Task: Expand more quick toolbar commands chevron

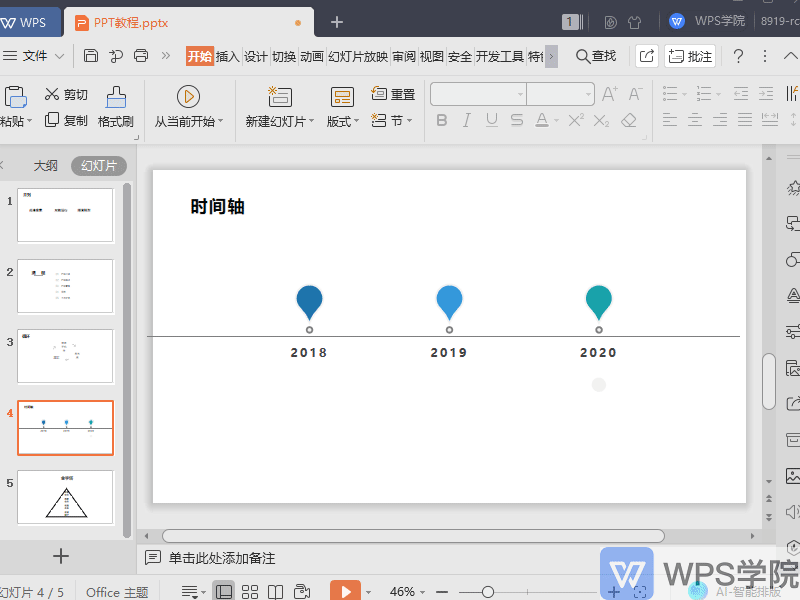Action: click(x=166, y=56)
